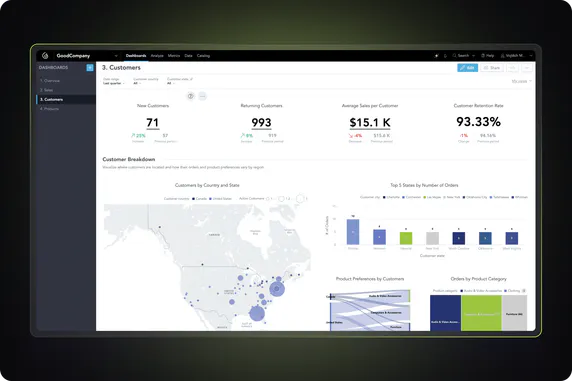Click the green treemap tile
572x381 pixels.
pos(481,313)
